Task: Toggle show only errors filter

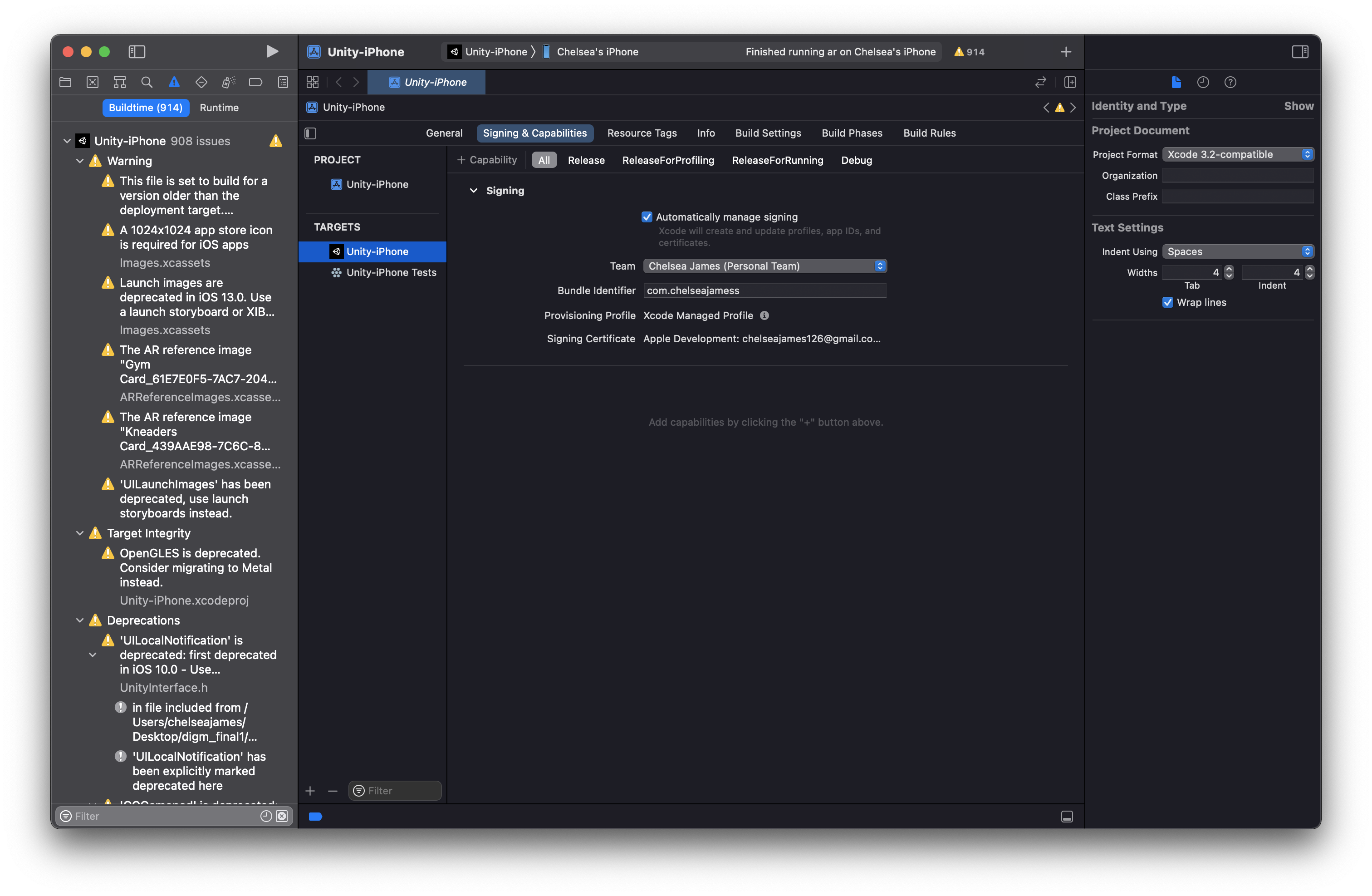Action: [282, 816]
